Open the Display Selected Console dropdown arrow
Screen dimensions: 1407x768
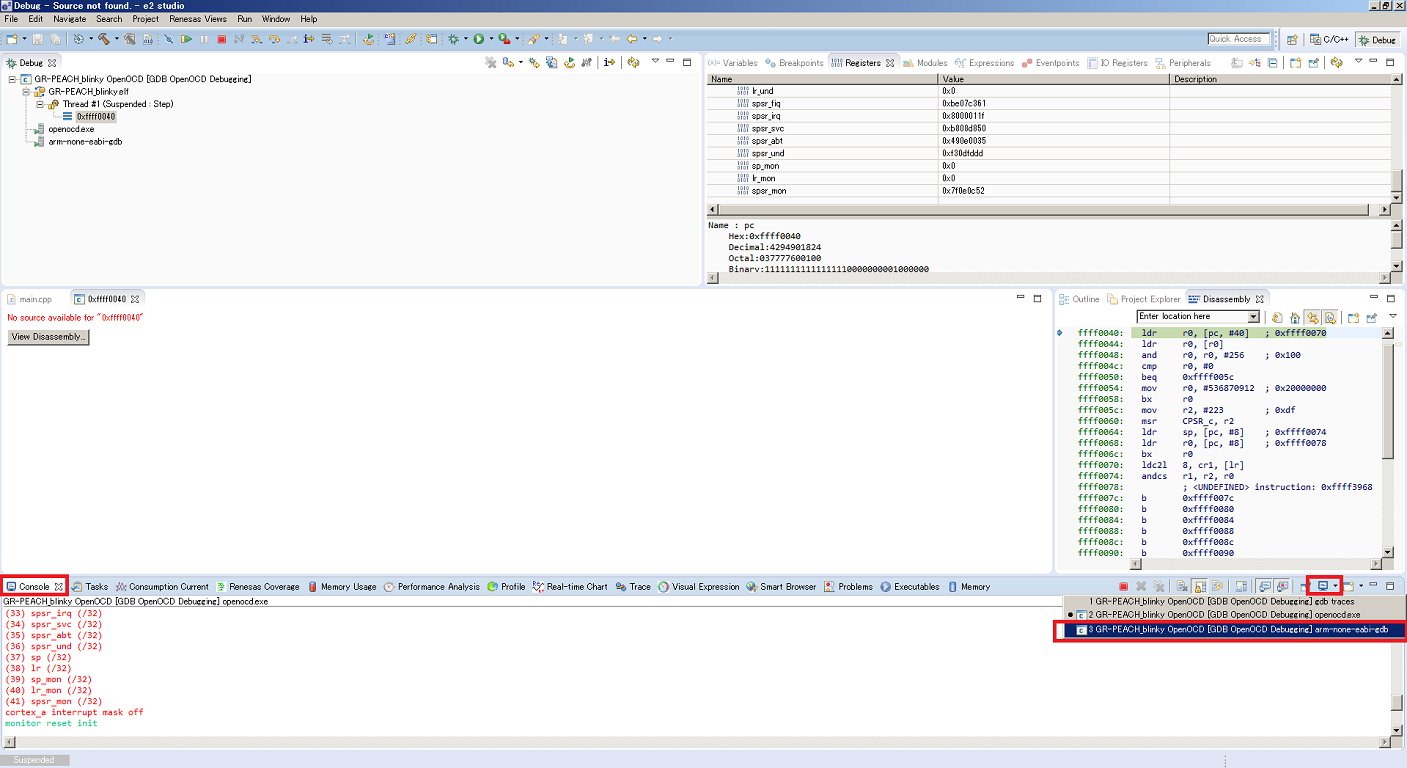point(1335,586)
